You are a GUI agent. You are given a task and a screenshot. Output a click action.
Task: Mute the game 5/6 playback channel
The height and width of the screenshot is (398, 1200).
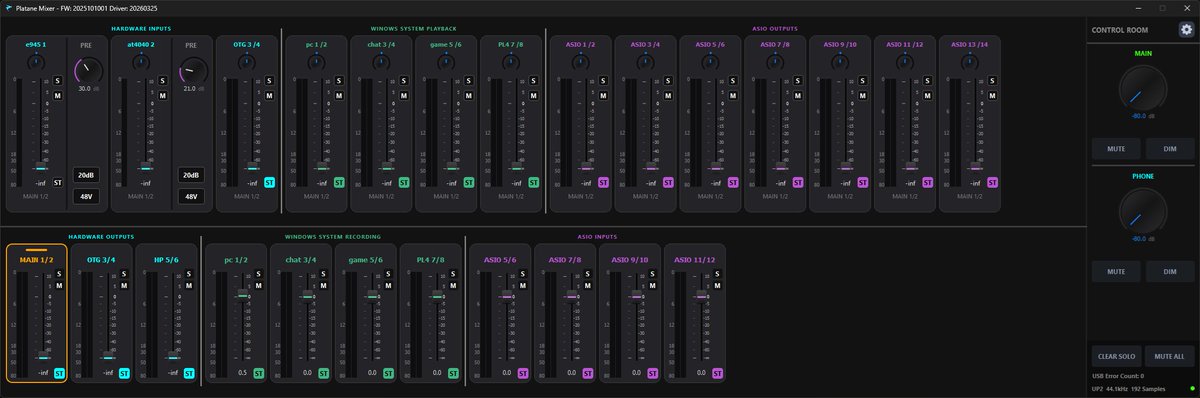pyautogui.click(x=468, y=96)
